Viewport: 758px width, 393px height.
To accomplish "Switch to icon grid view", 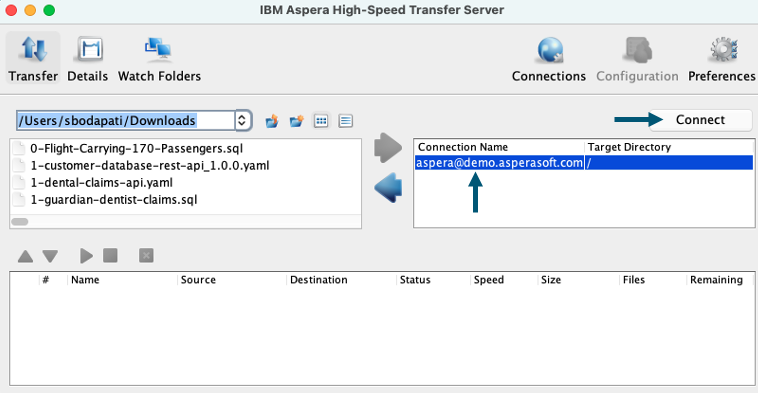I will (321, 121).
